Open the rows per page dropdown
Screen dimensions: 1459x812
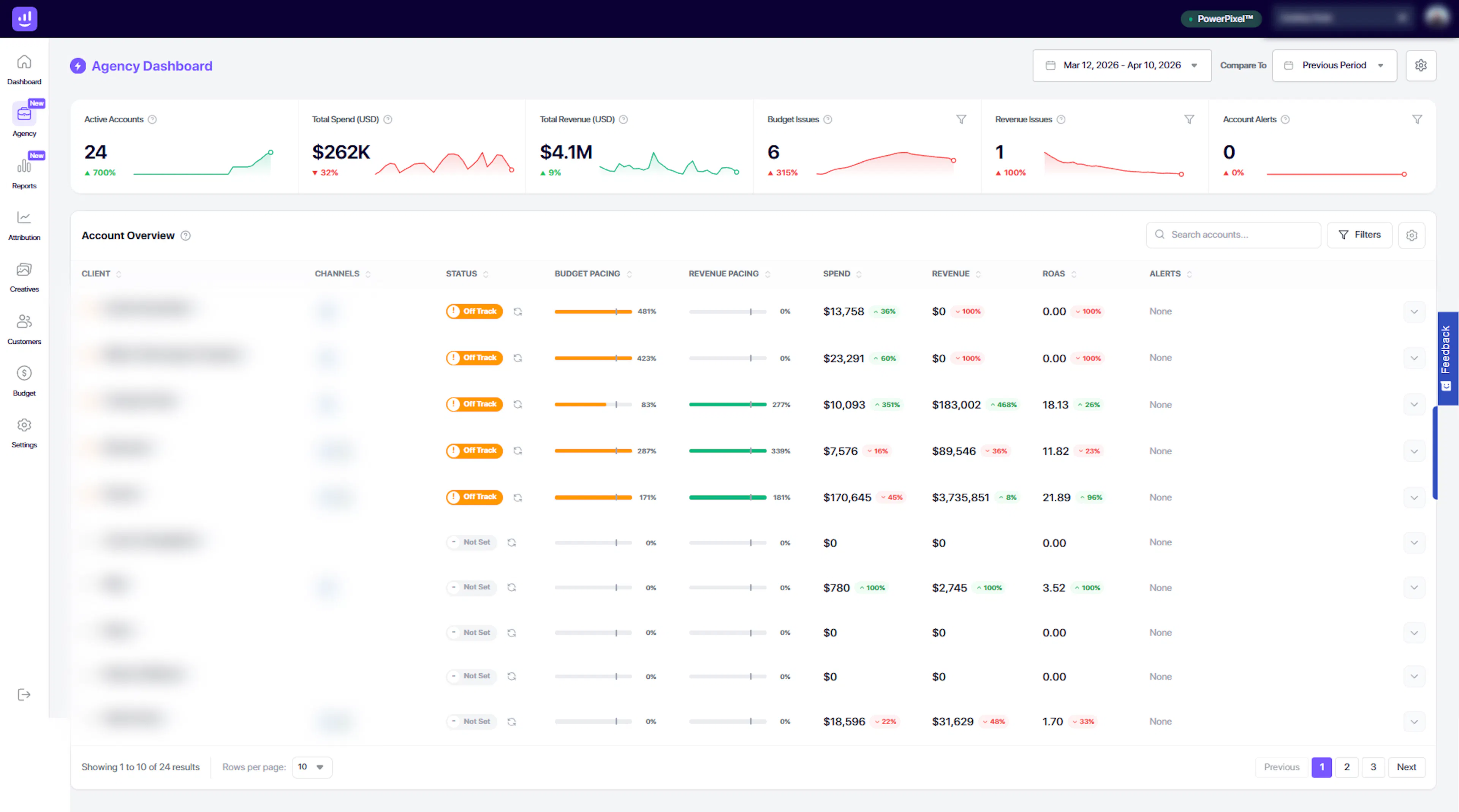pos(312,767)
